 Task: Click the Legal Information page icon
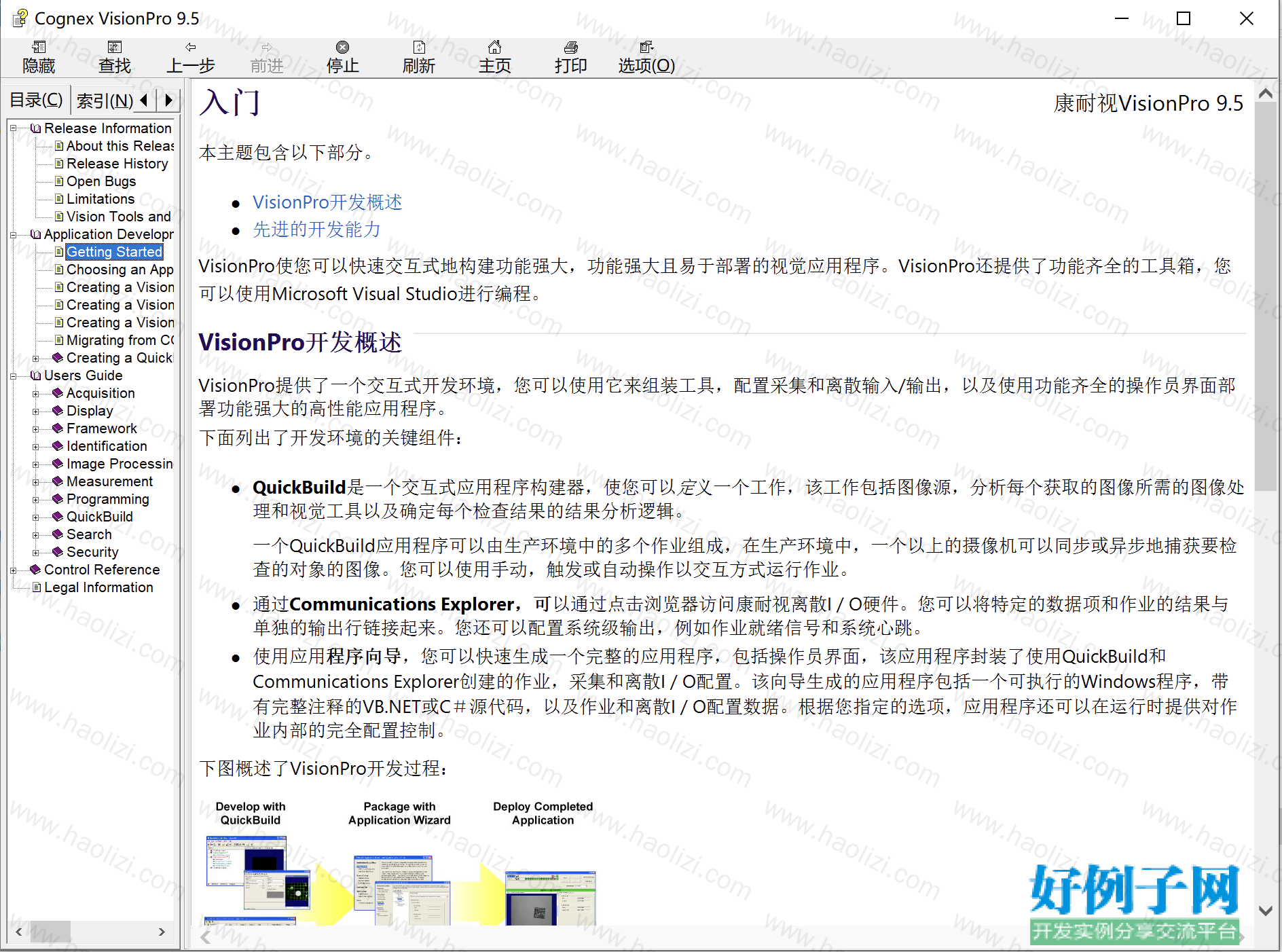(x=37, y=587)
